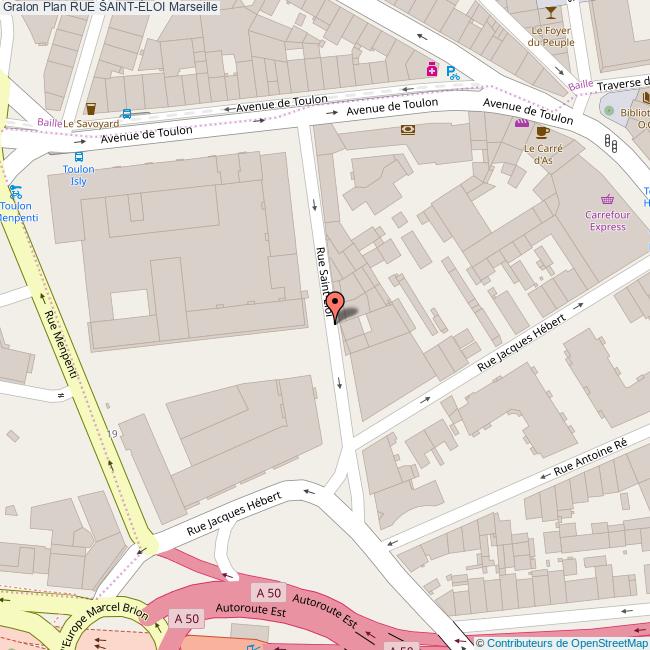
Task: Select the pink pharmacy cross icon
Action: (432, 69)
